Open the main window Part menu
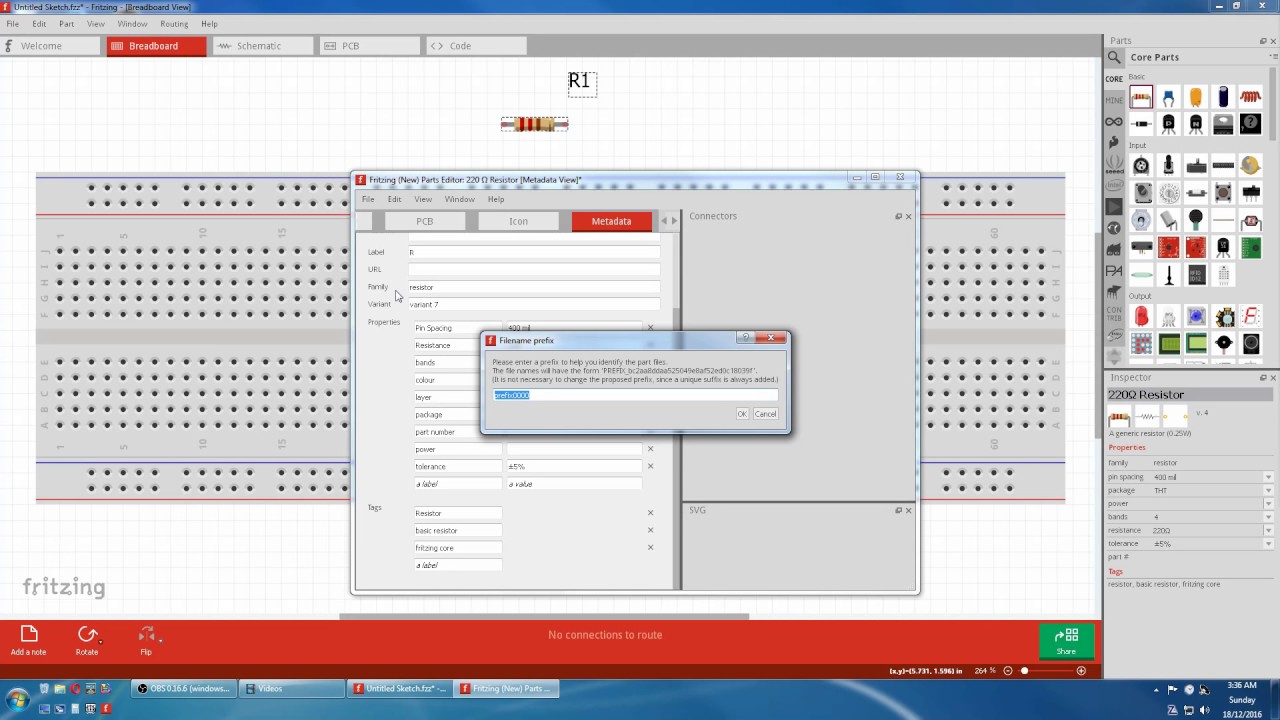The image size is (1280, 720). (66, 24)
